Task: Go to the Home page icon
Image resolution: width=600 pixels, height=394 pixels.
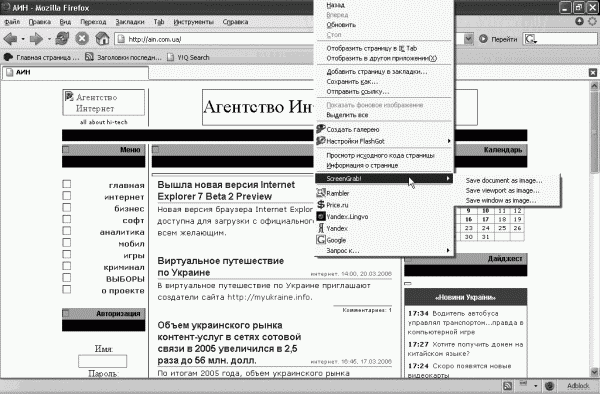Action: 102,39
